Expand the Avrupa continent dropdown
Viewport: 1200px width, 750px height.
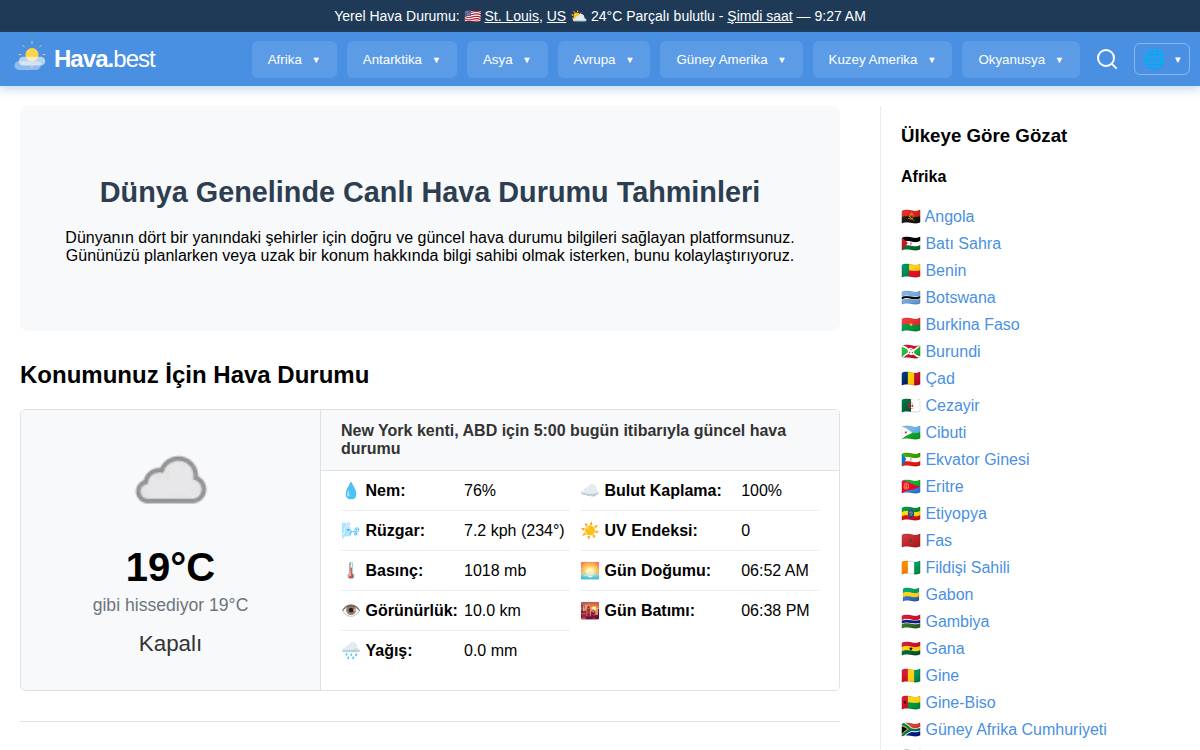click(604, 59)
